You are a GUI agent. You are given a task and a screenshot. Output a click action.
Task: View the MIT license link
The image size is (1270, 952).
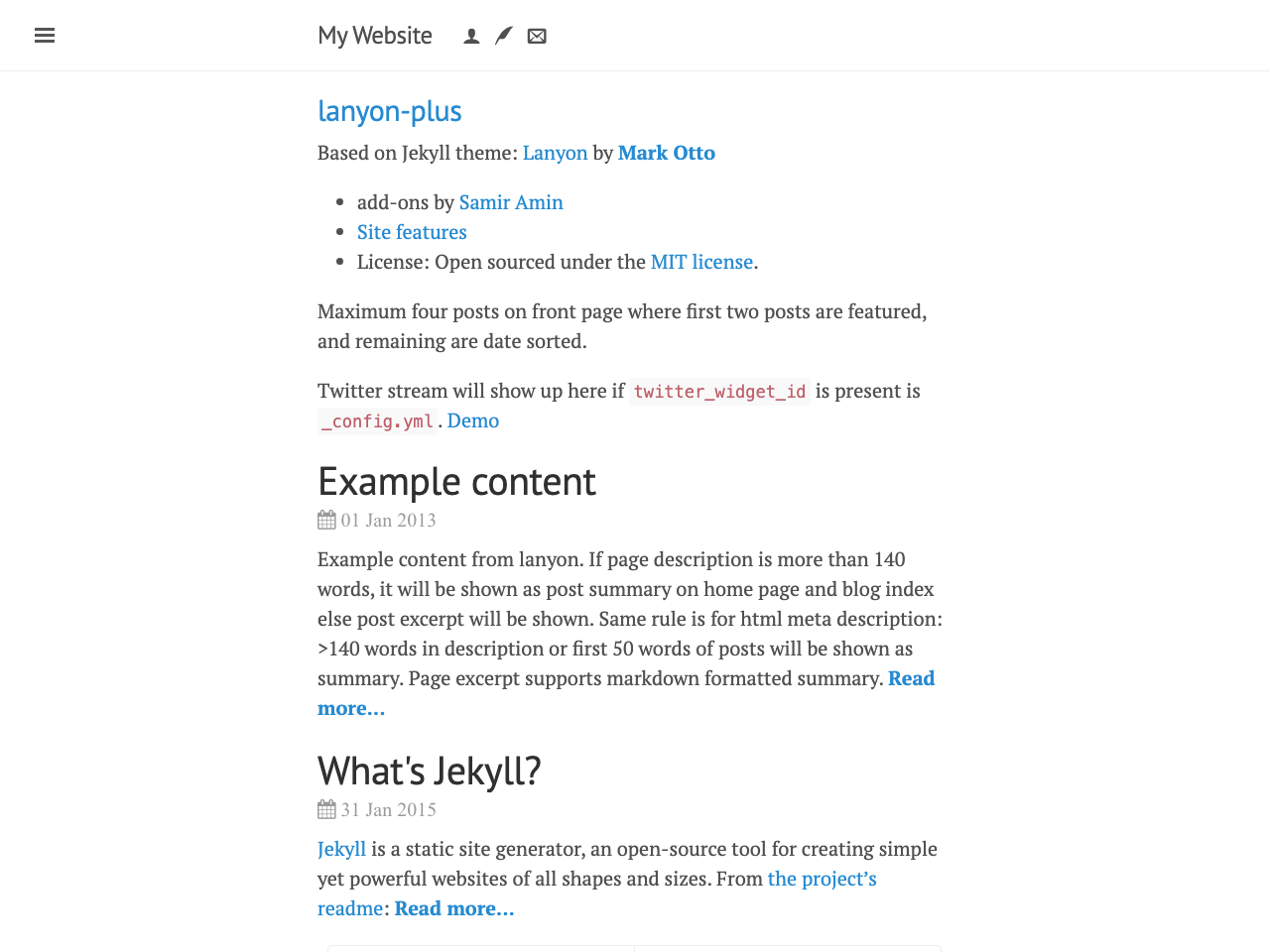(701, 262)
